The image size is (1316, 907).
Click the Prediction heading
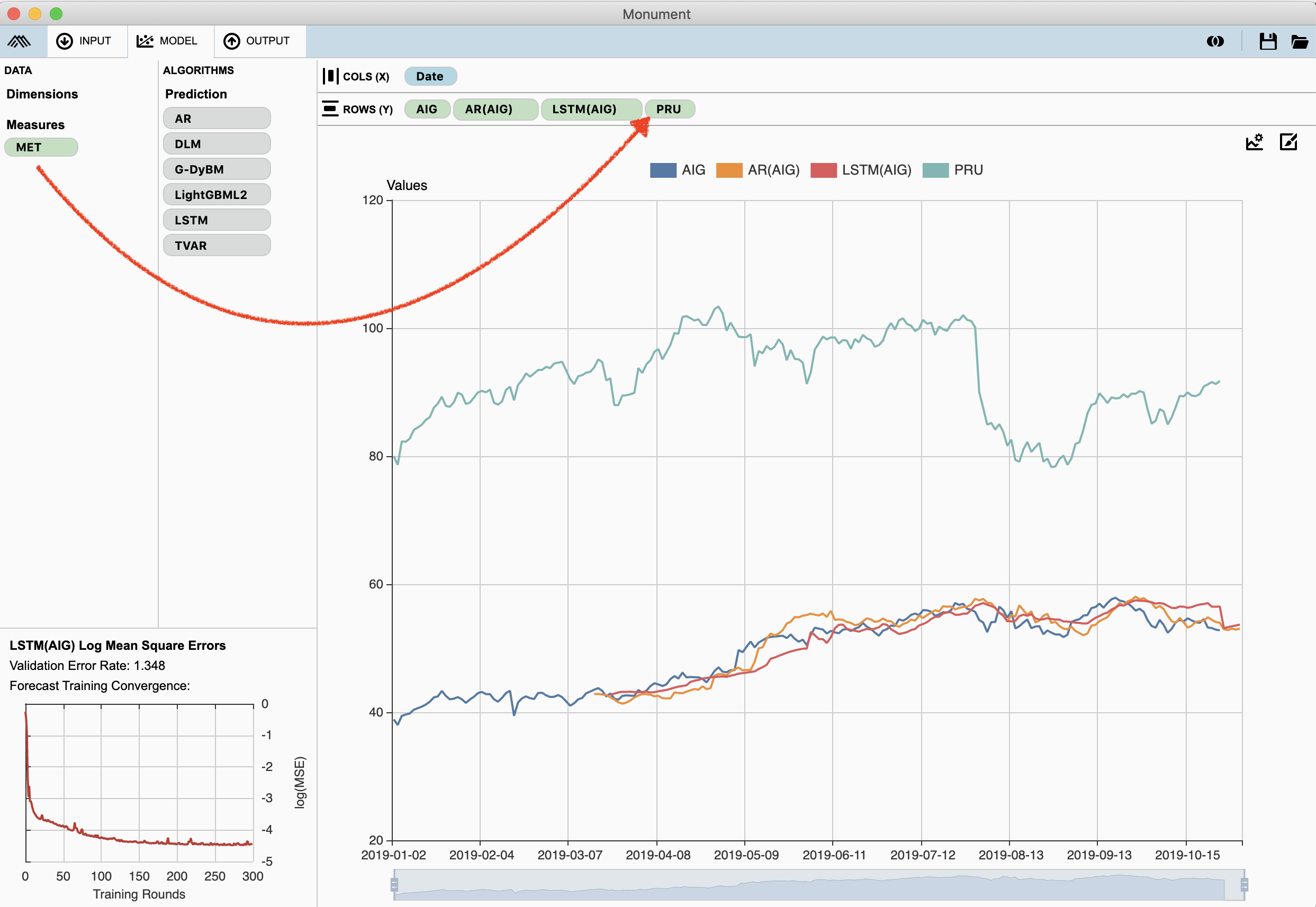pos(196,94)
